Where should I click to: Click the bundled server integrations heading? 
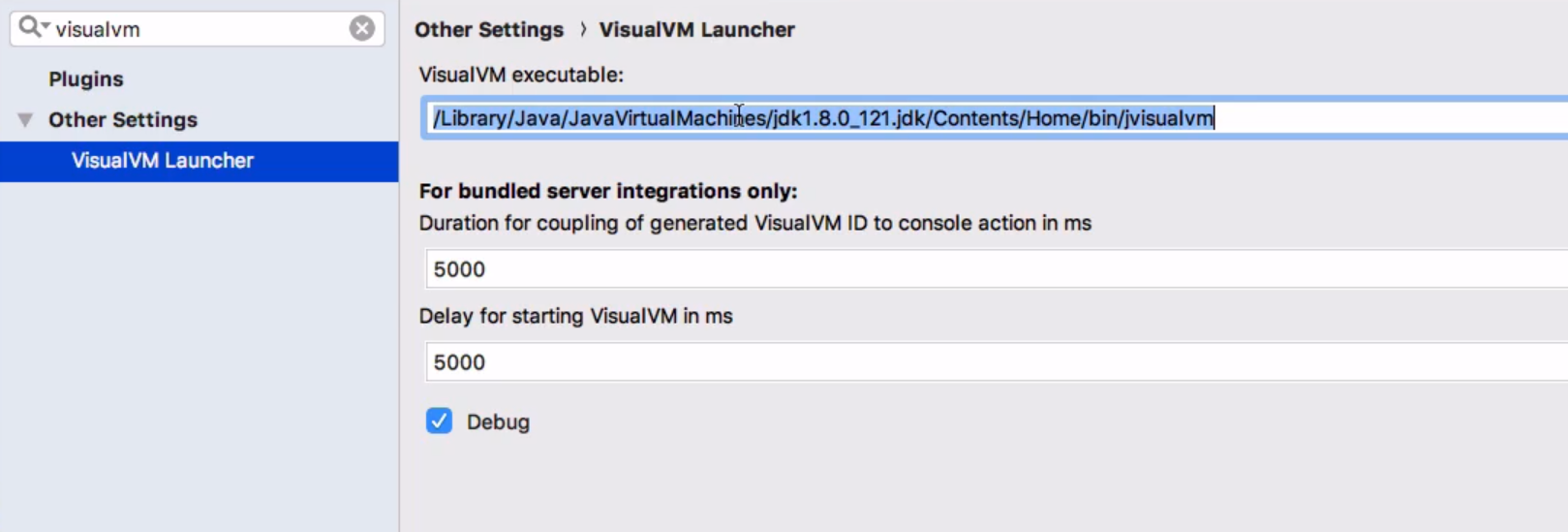tap(607, 192)
